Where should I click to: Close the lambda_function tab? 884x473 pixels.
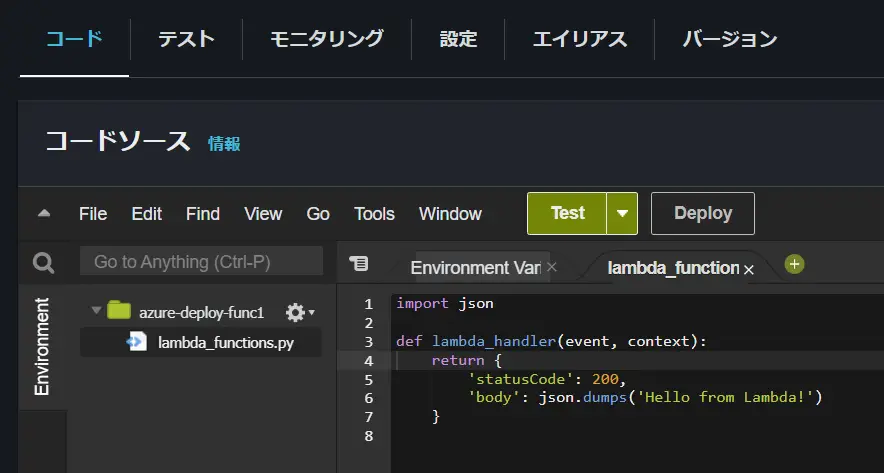[749, 270]
